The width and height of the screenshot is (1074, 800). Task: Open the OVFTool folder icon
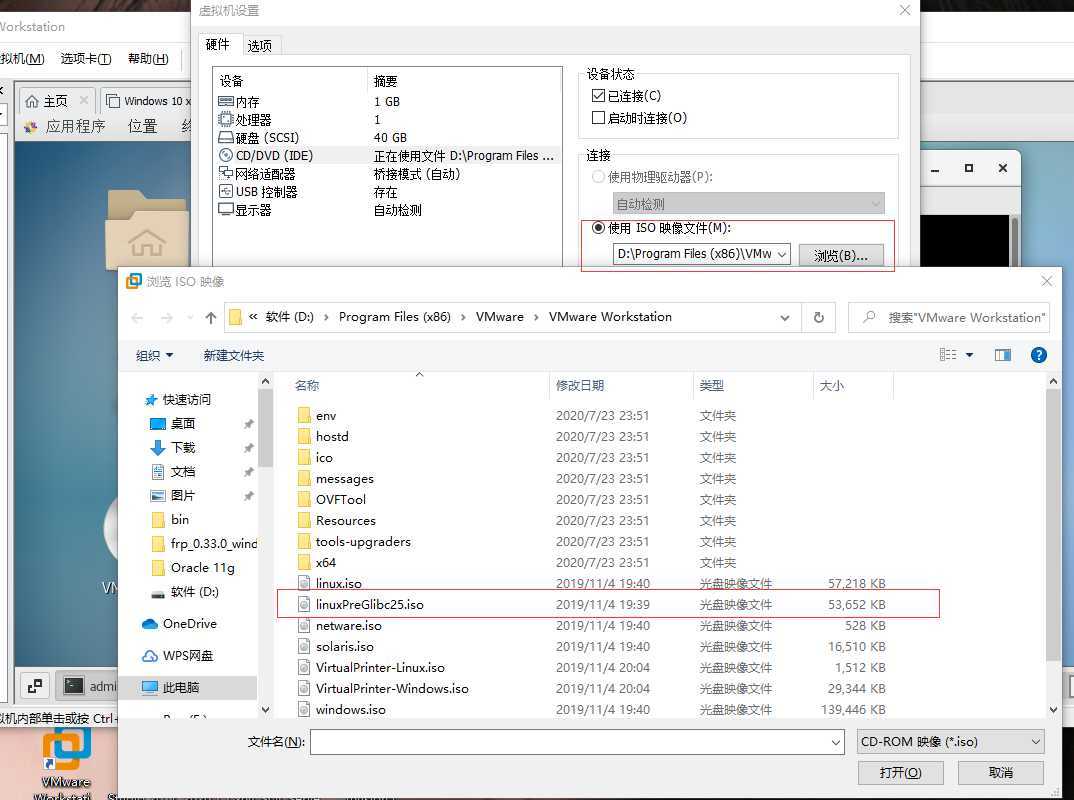305,499
